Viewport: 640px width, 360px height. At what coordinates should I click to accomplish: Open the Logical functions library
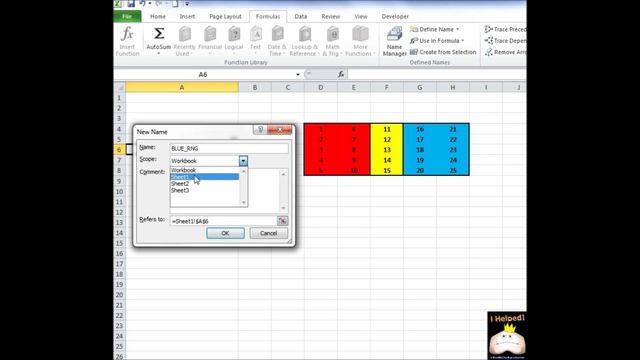(x=234, y=41)
